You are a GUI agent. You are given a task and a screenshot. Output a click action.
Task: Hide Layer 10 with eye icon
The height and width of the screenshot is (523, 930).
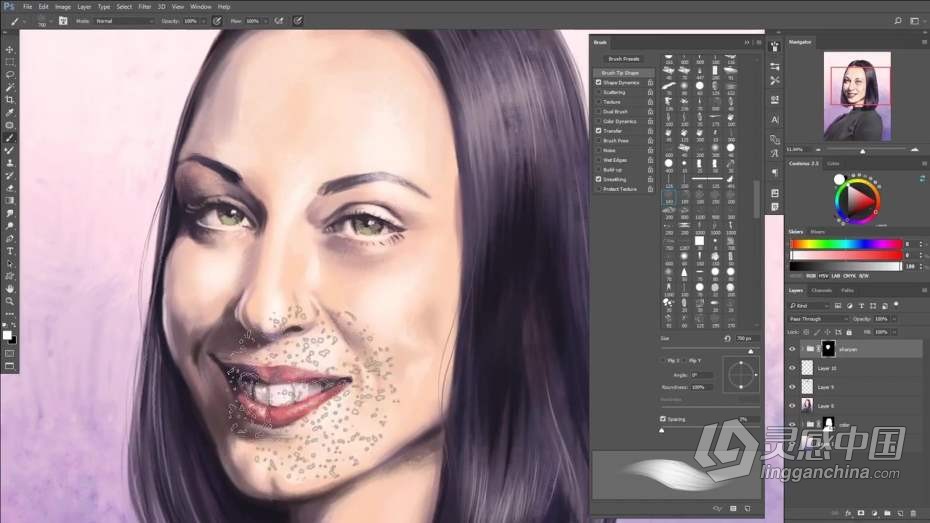click(x=792, y=368)
